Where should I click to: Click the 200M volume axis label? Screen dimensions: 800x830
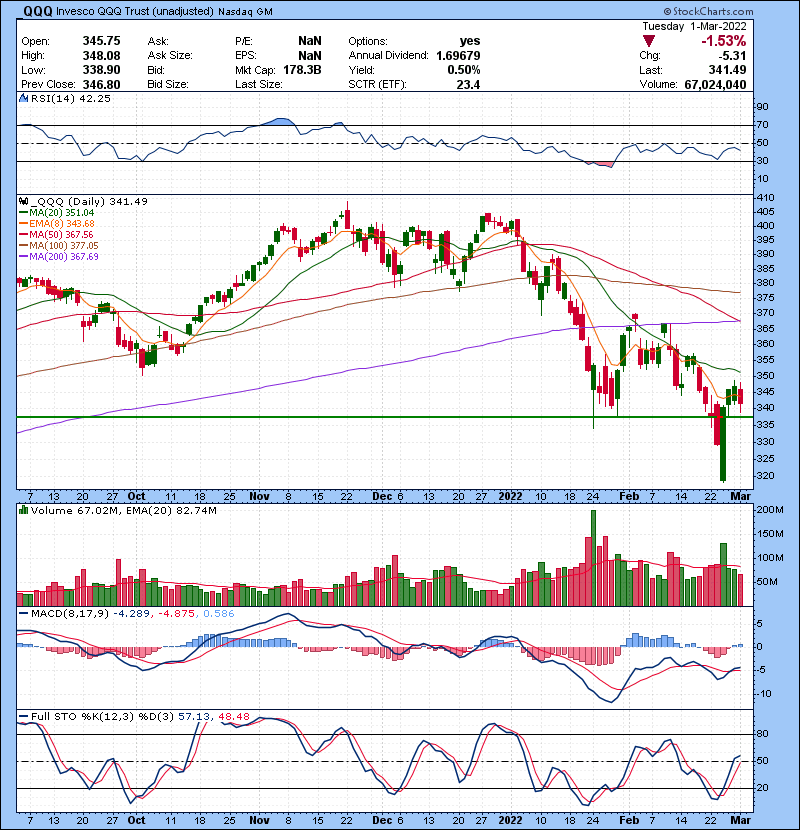(x=770, y=510)
